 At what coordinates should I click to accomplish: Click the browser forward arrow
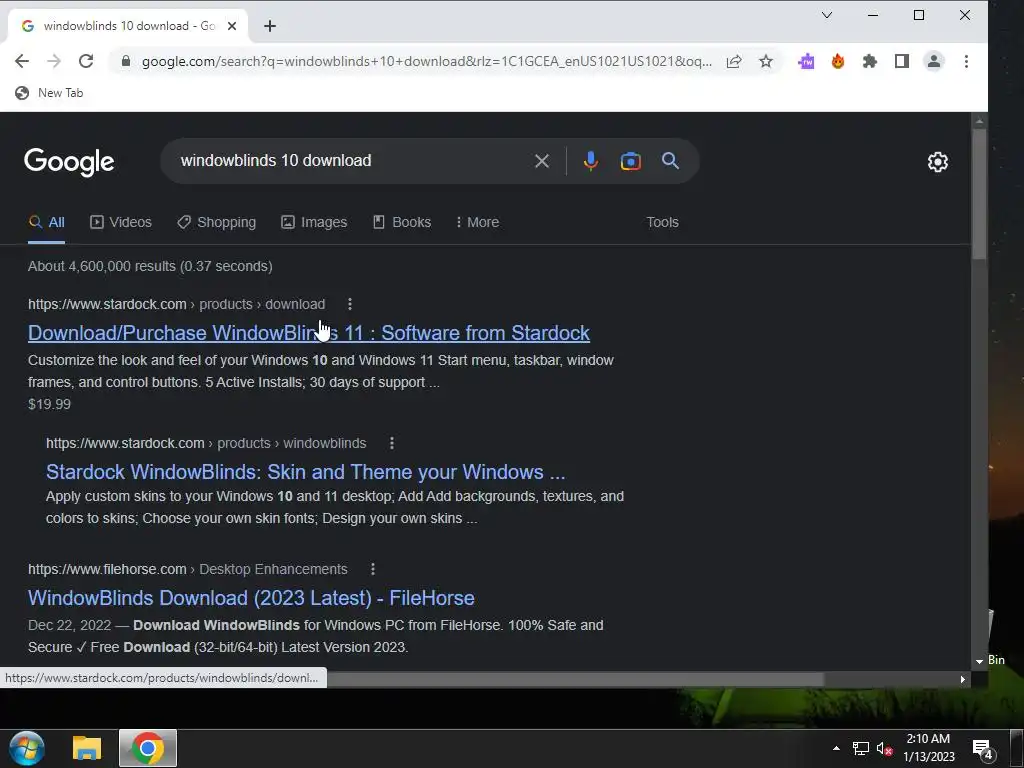tap(54, 61)
